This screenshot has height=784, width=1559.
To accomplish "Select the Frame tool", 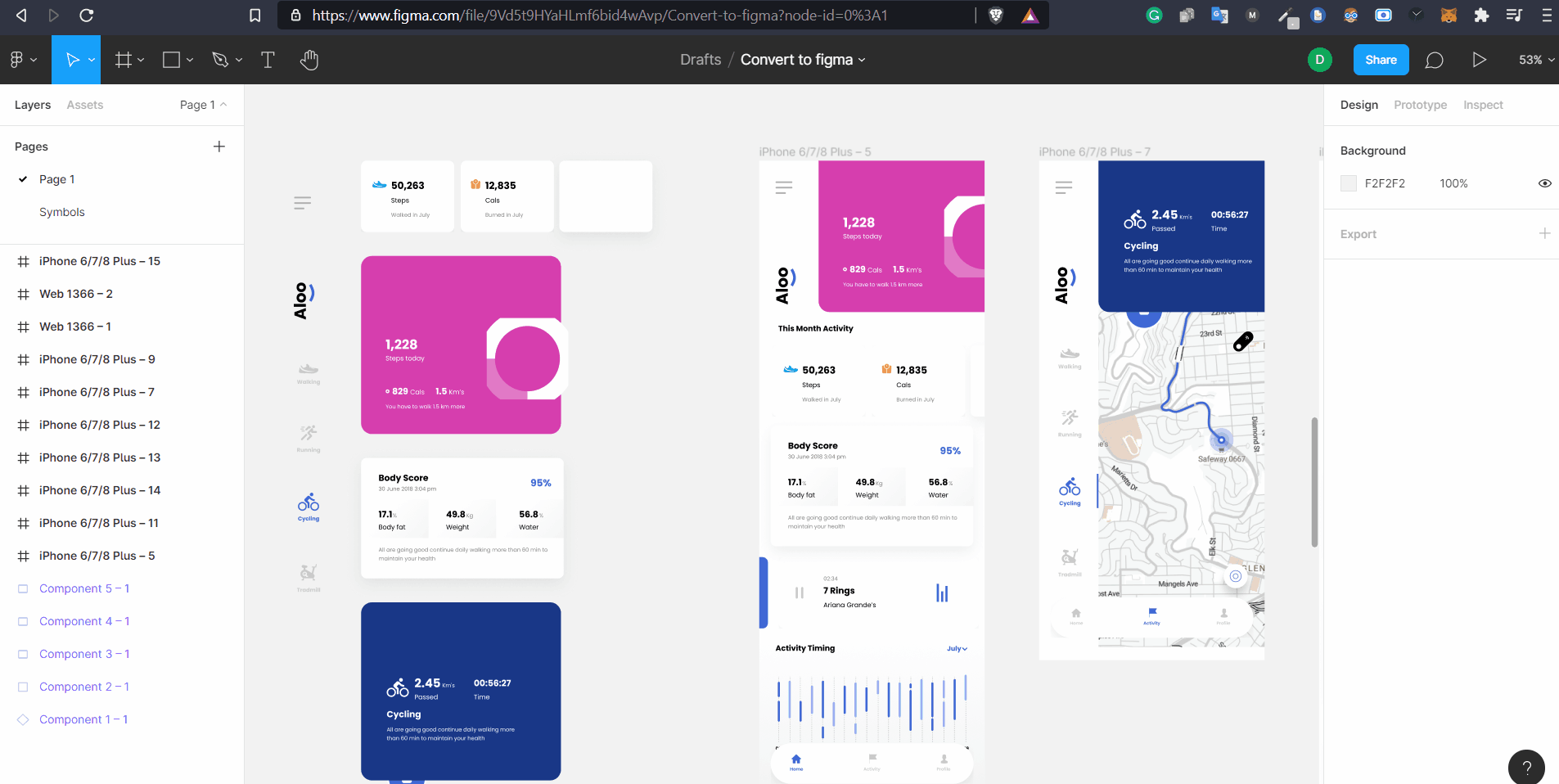I will pos(124,60).
